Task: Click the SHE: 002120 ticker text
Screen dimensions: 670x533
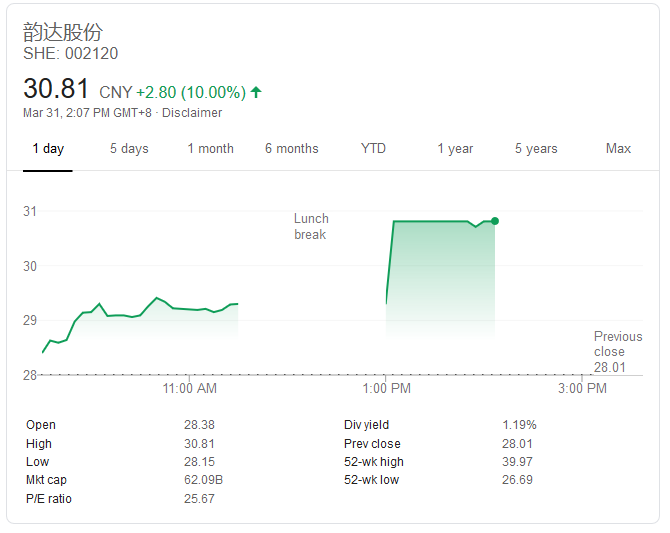Action: click(70, 53)
